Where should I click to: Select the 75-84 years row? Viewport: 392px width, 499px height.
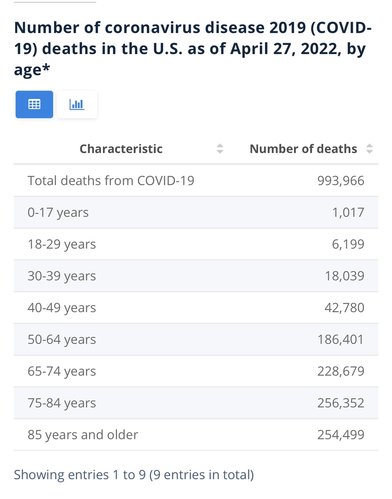click(196, 403)
